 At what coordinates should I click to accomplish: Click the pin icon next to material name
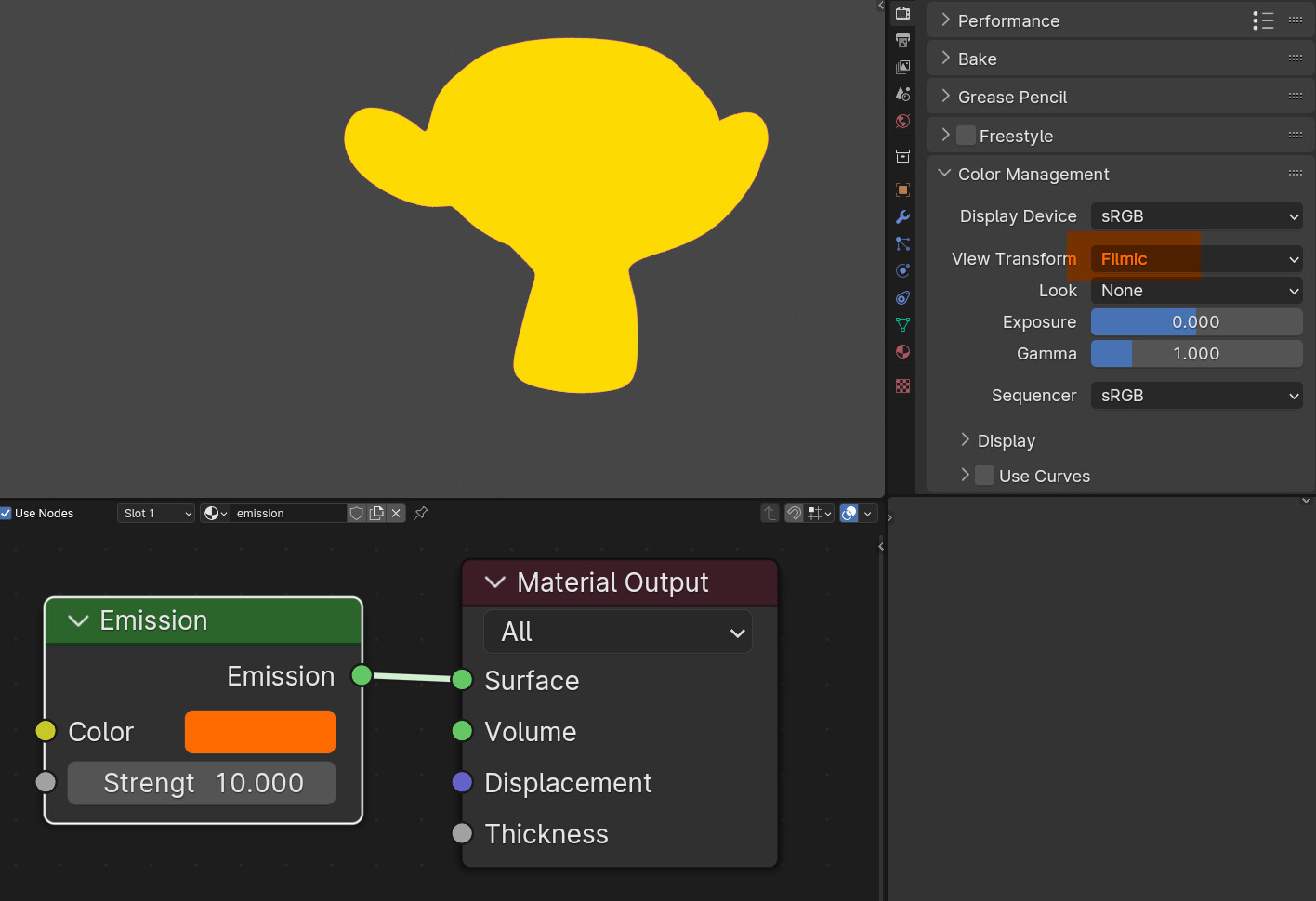pyautogui.click(x=421, y=513)
